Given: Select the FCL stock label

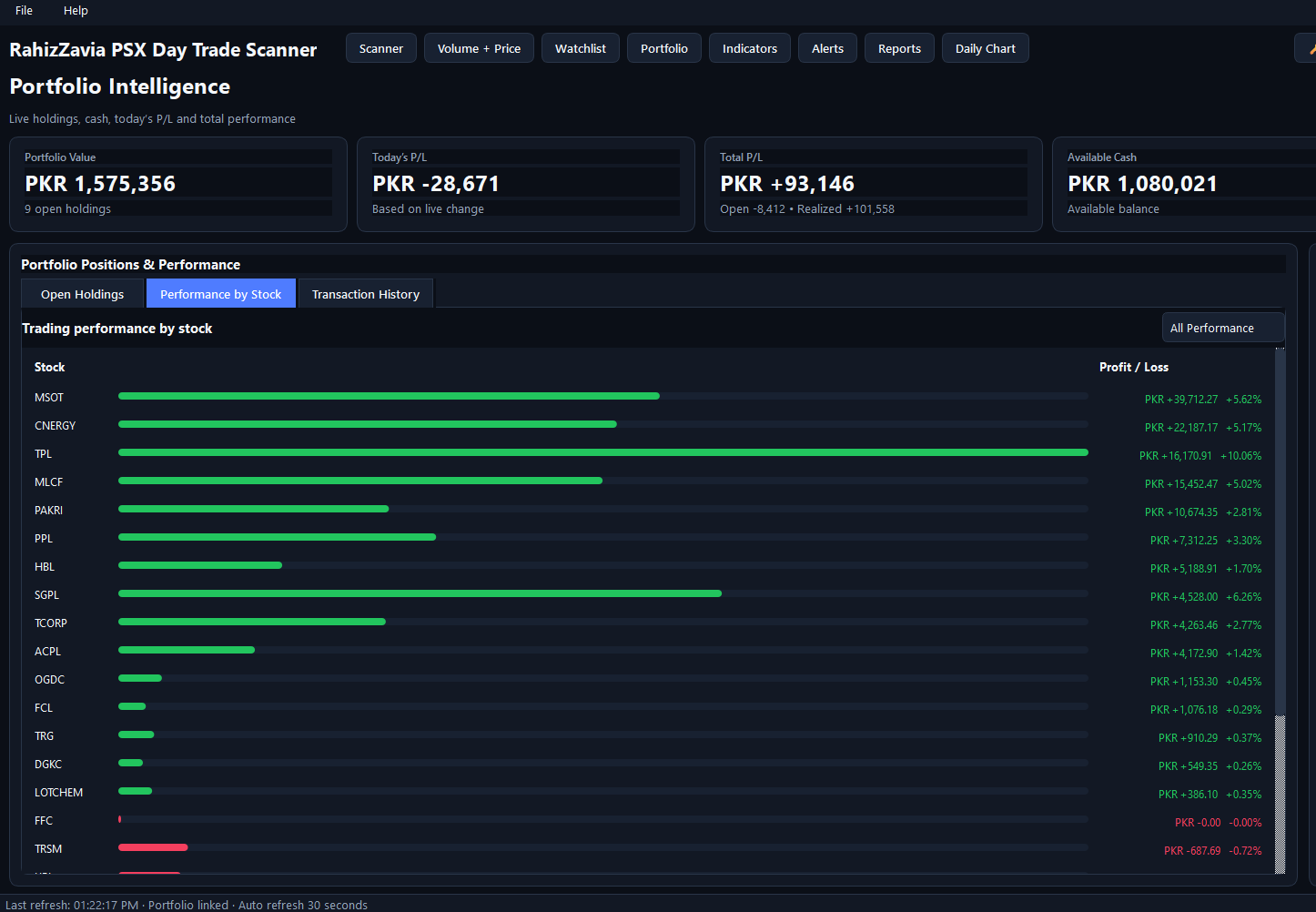Looking at the screenshot, I should click(x=44, y=708).
